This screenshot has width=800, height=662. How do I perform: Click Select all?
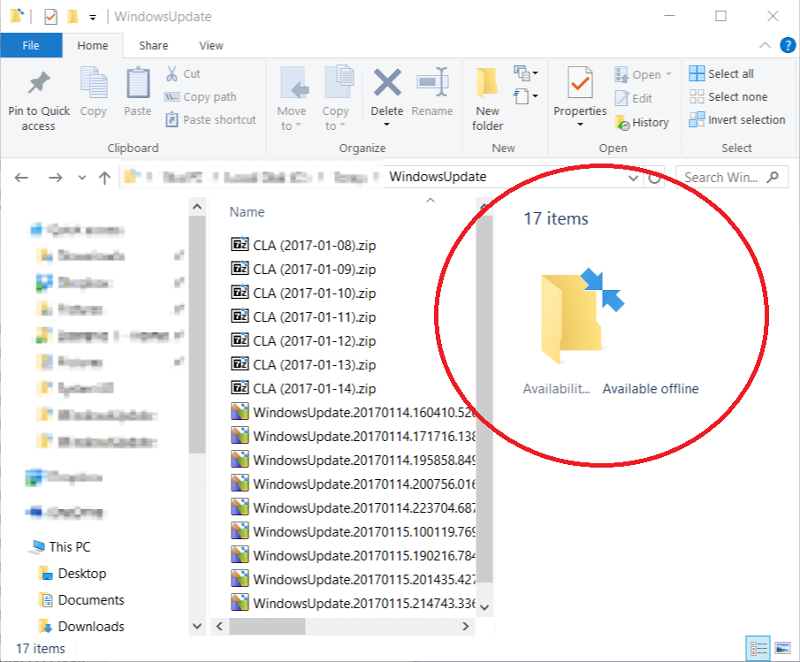[x=721, y=73]
